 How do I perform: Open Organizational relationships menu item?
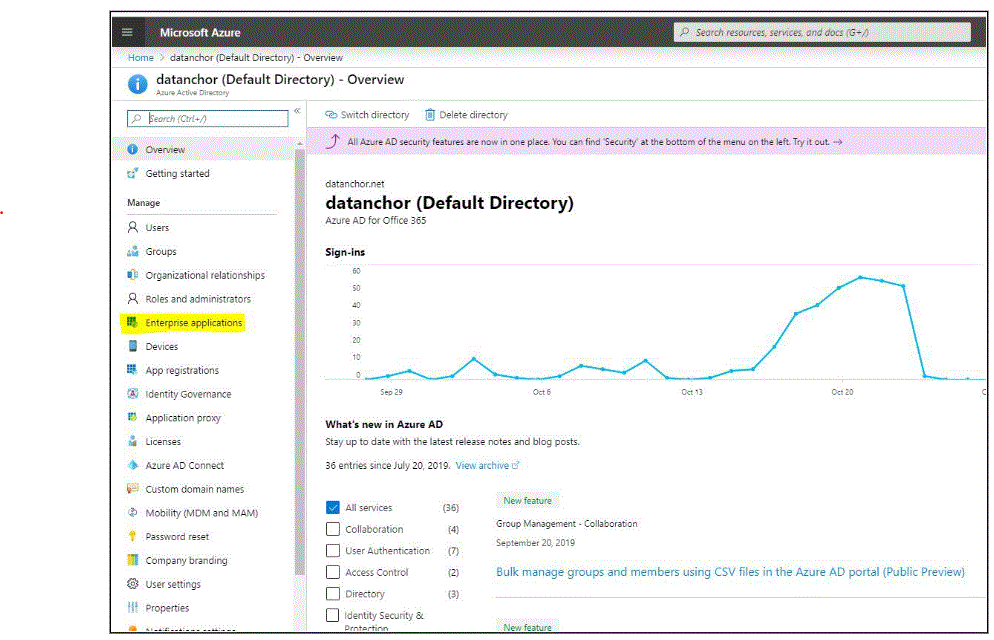(203, 275)
